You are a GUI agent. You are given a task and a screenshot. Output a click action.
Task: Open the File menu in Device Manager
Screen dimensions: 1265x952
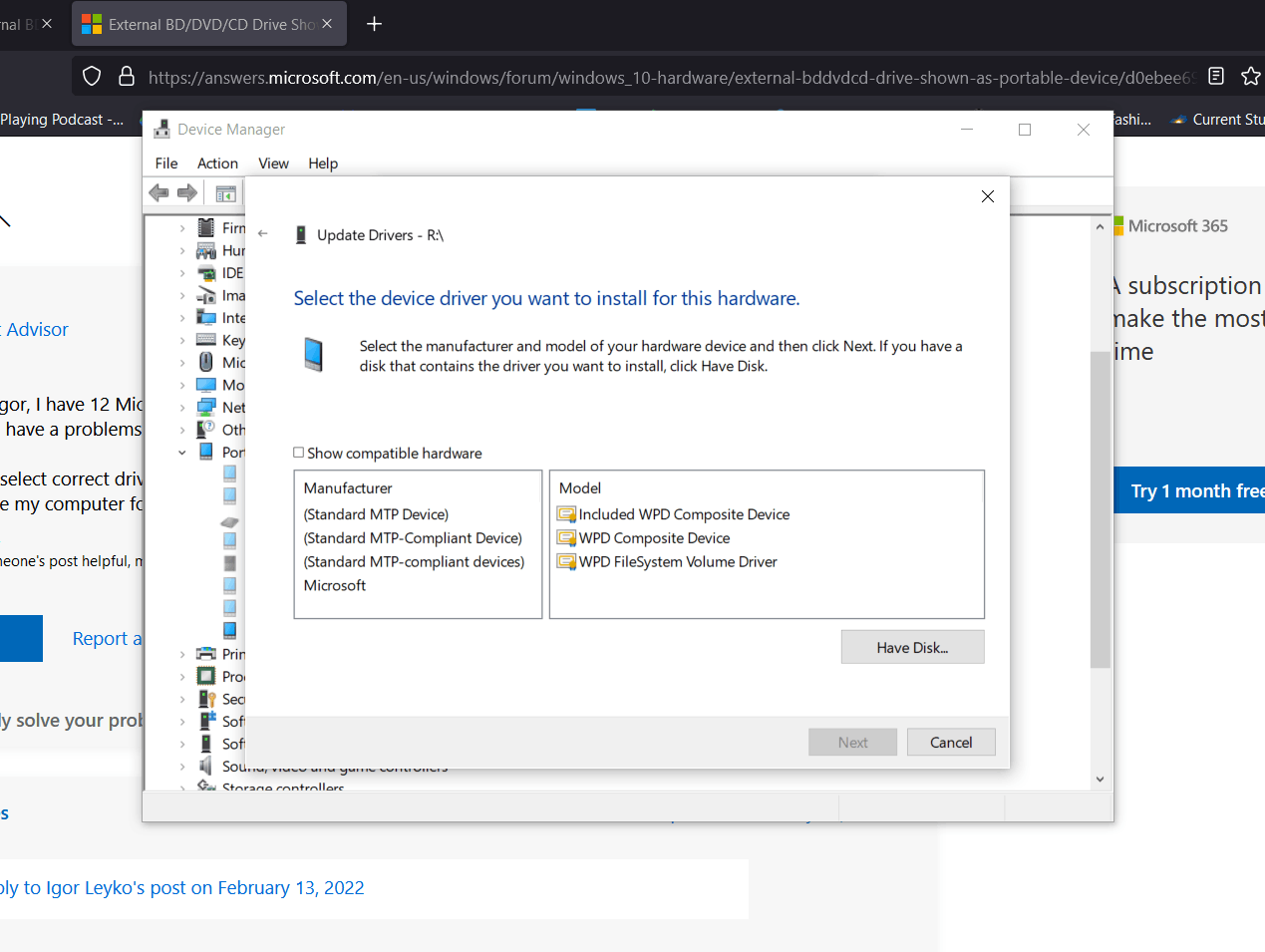pyautogui.click(x=166, y=163)
